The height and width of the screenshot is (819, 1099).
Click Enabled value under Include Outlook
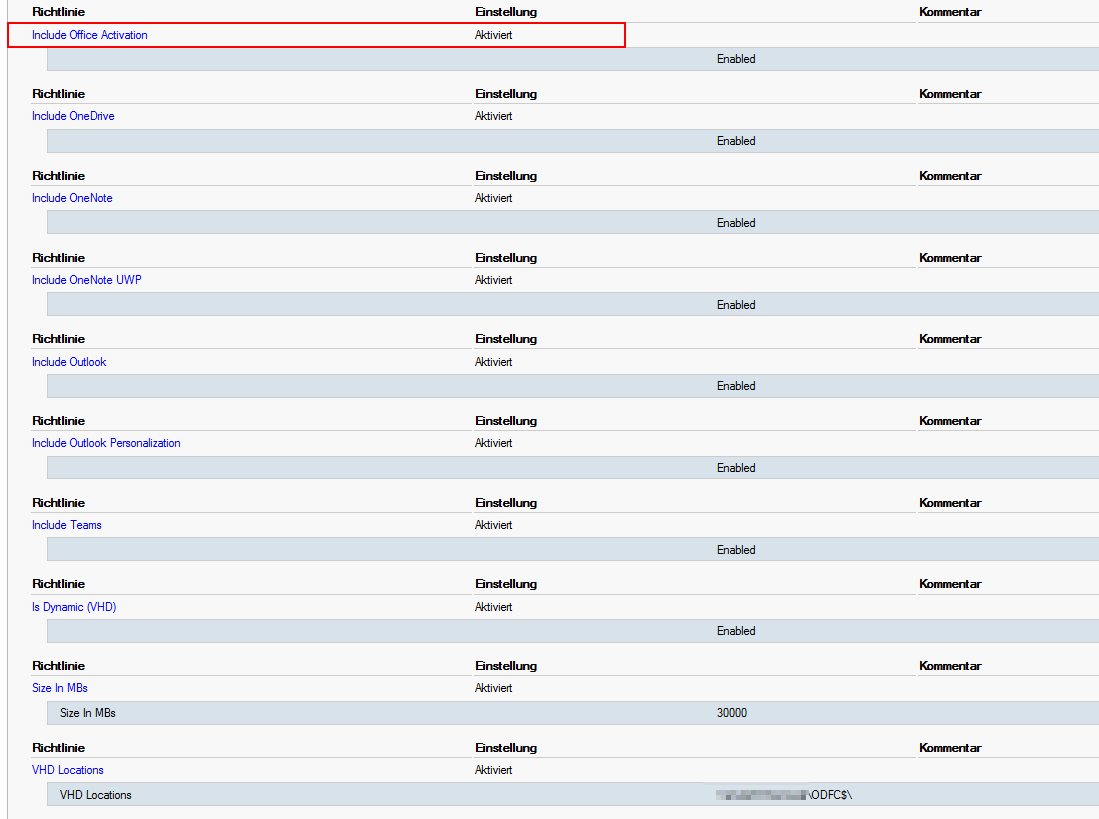click(736, 387)
